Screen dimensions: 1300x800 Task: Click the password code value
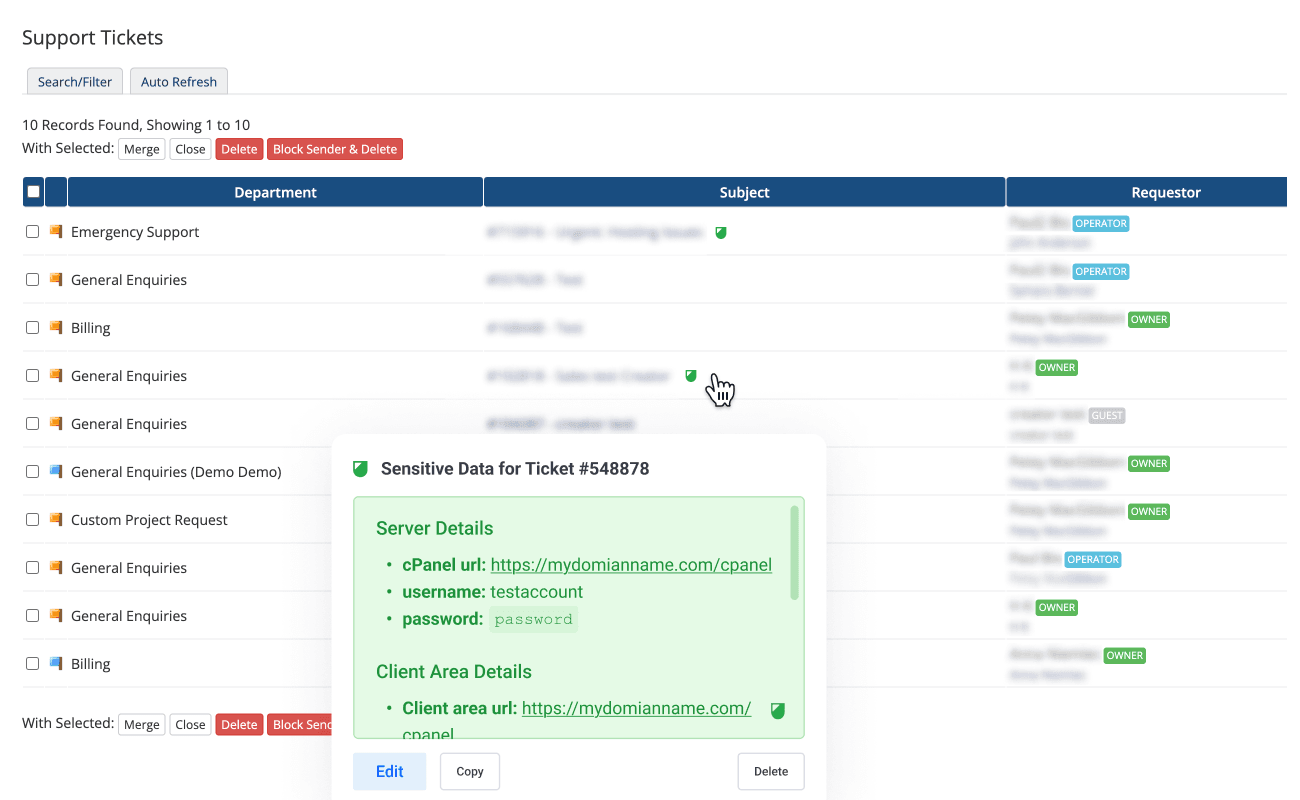(534, 619)
